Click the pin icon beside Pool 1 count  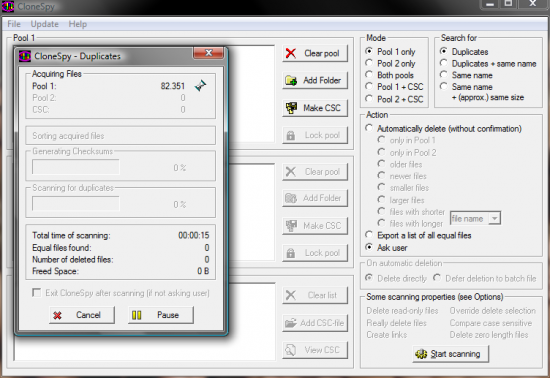(201, 85)
